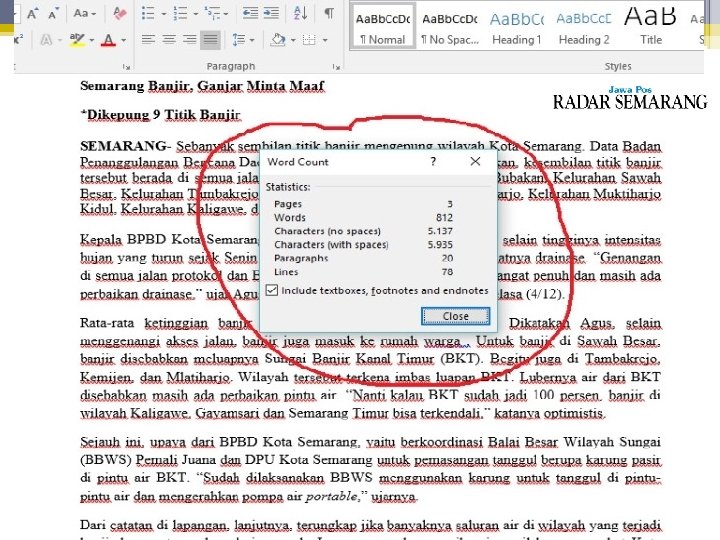Screen dimensions: 720x540
Task: Toggle Show/Hide paragraph marks (¶)
Action: click(329, 14)
